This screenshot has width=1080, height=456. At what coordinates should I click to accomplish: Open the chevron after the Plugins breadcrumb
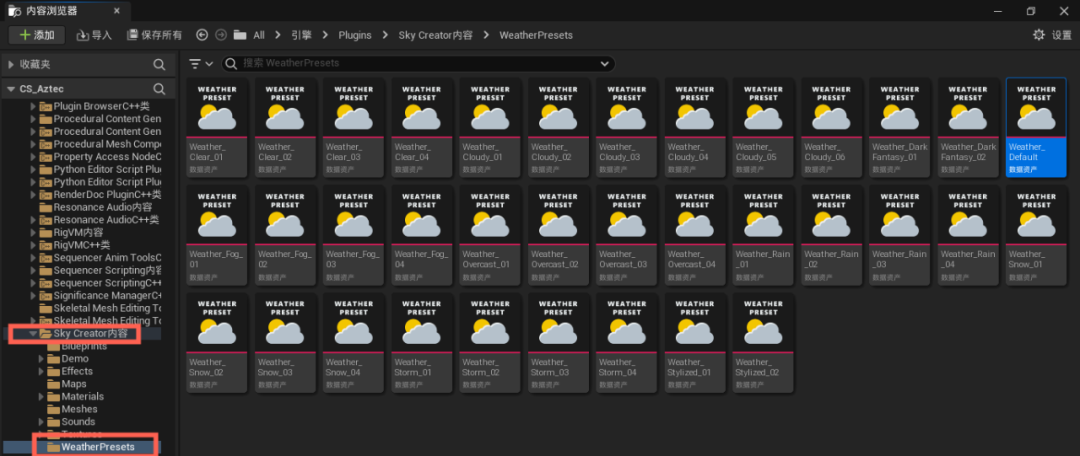385,35
